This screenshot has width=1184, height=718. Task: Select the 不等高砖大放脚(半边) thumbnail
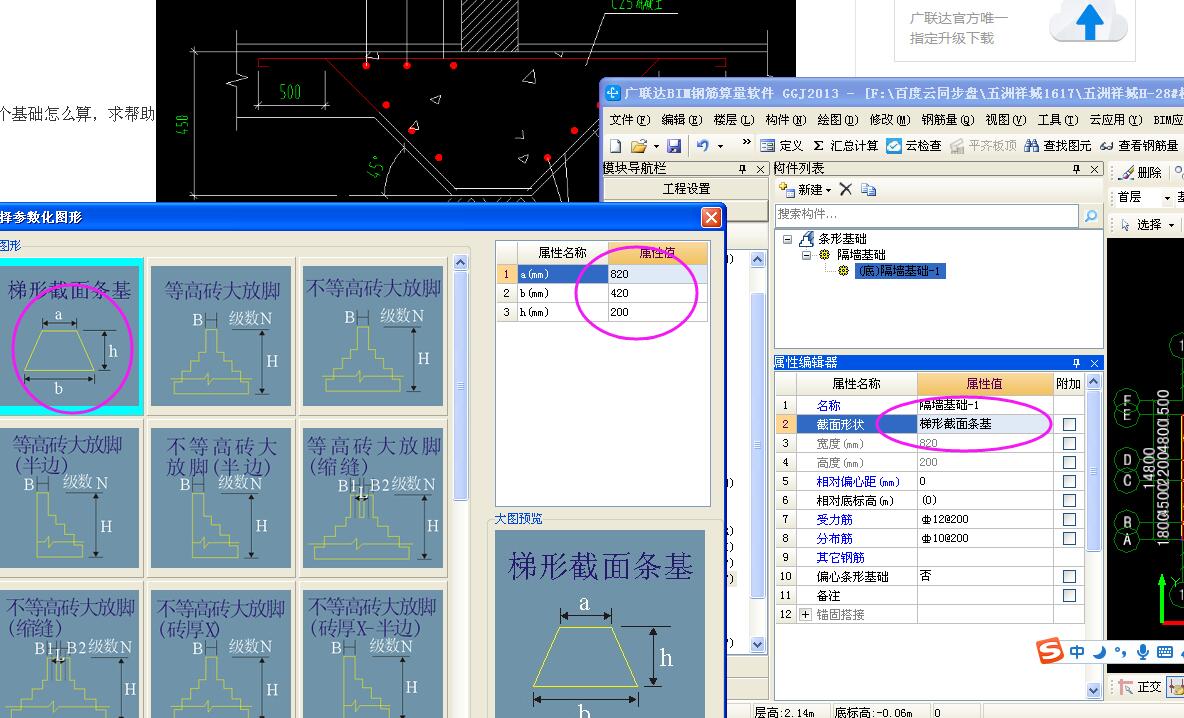tap(221, 498)
